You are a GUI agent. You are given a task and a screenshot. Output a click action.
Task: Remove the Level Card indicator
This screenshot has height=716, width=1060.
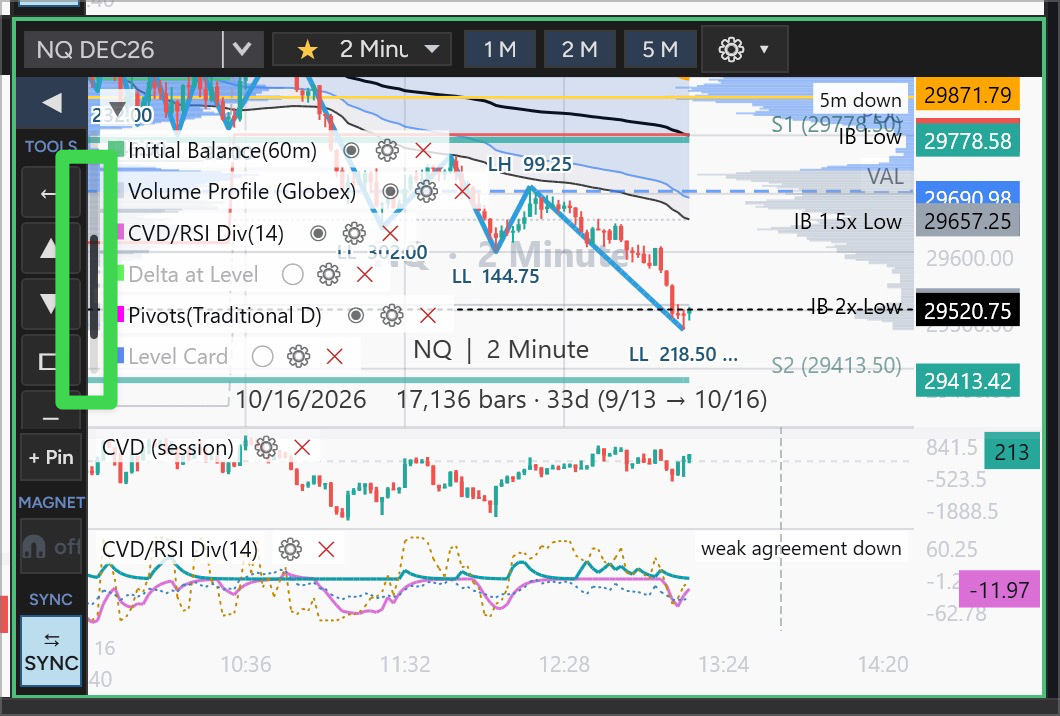(335, 356)
